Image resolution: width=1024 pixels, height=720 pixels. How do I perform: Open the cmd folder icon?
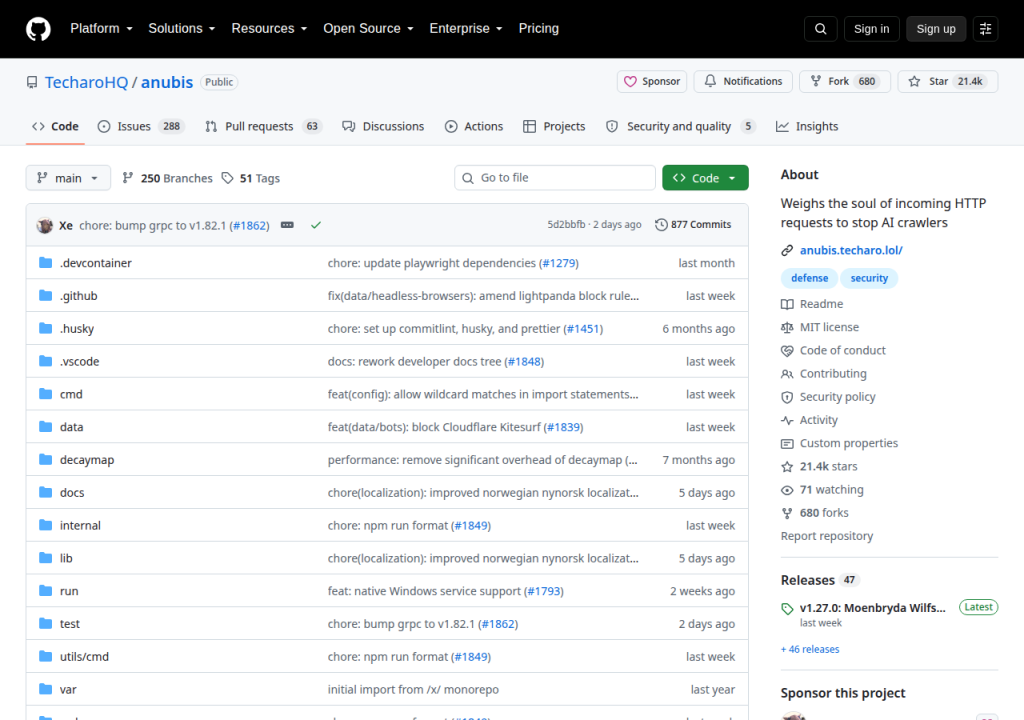point(46,393)
